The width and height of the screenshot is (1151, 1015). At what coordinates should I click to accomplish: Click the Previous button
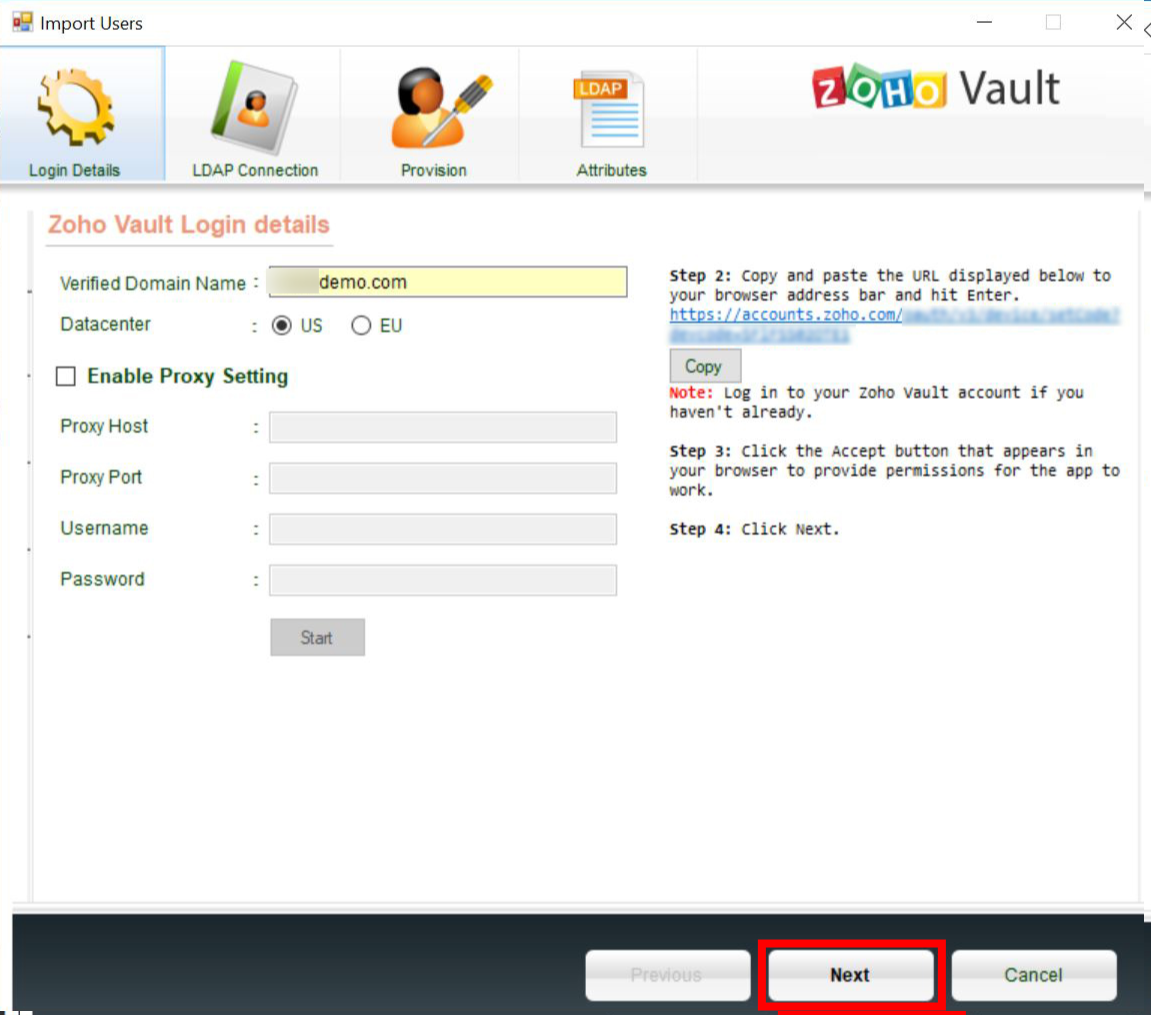(x=667, y=975)
